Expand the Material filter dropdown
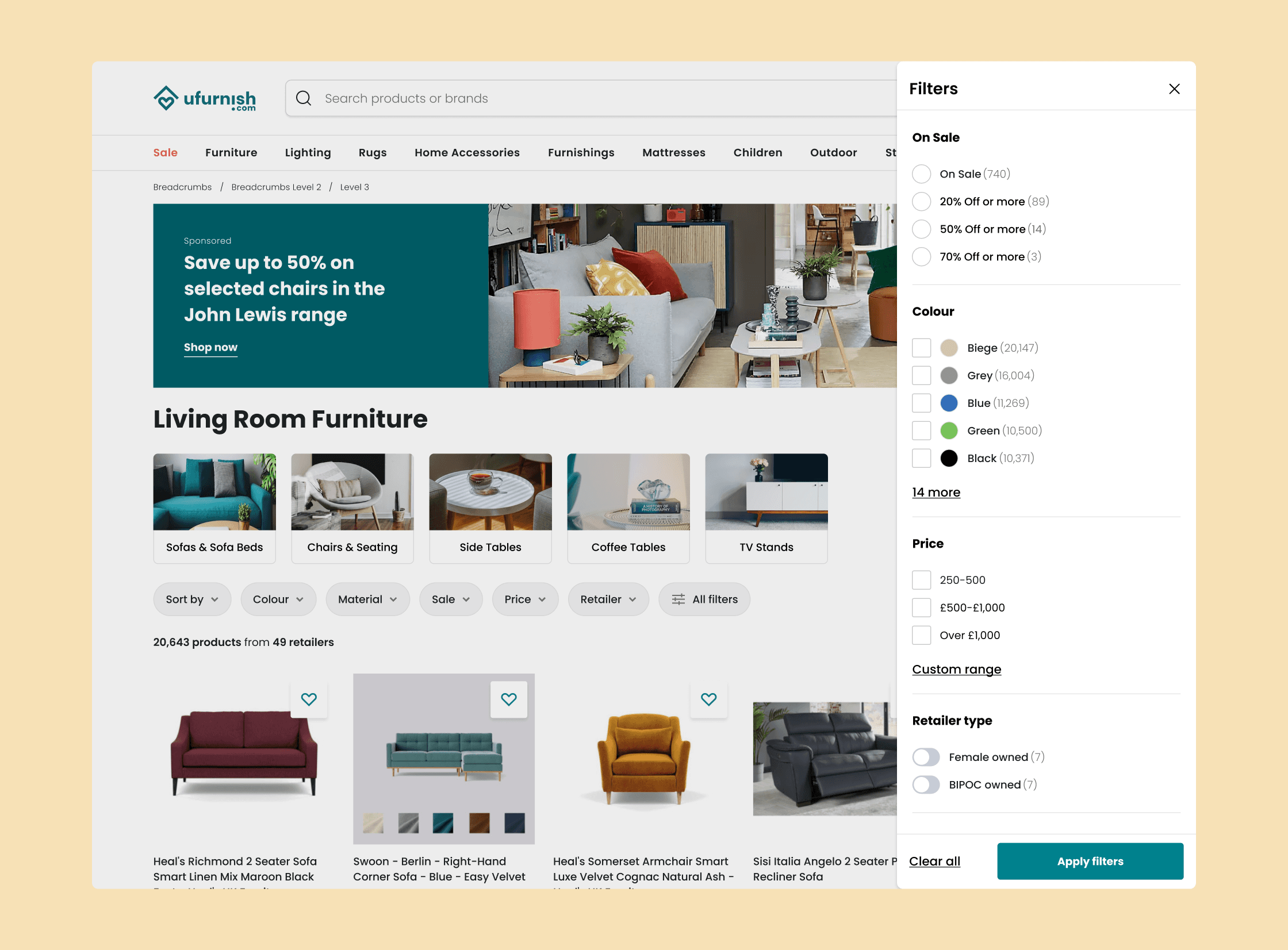Screen dimensions: 1288x950 click(x=367, y=599)
